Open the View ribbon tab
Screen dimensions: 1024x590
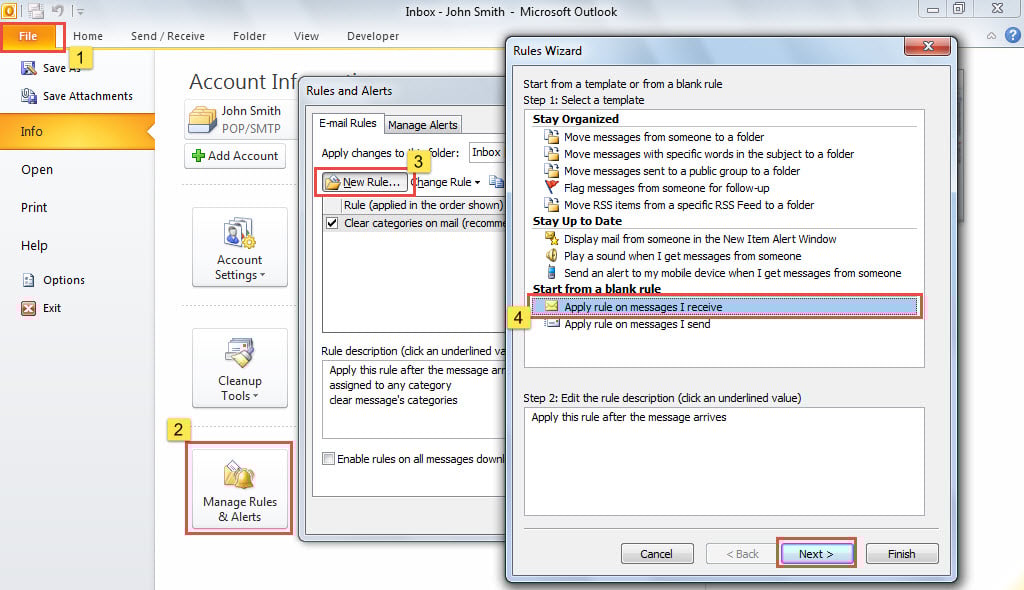coord(306,36)
